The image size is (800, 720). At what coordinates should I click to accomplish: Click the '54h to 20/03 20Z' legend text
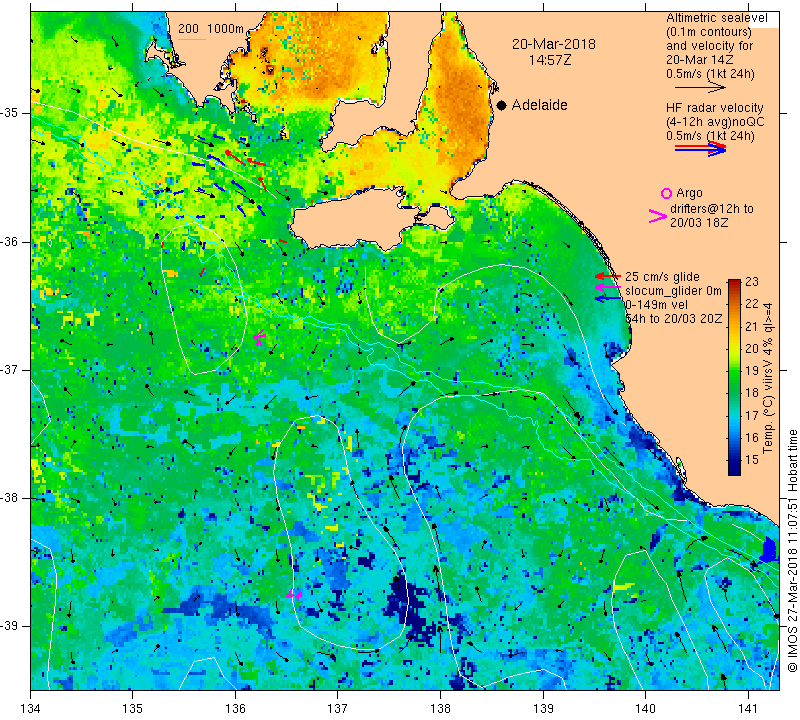[x=673, y=319]
